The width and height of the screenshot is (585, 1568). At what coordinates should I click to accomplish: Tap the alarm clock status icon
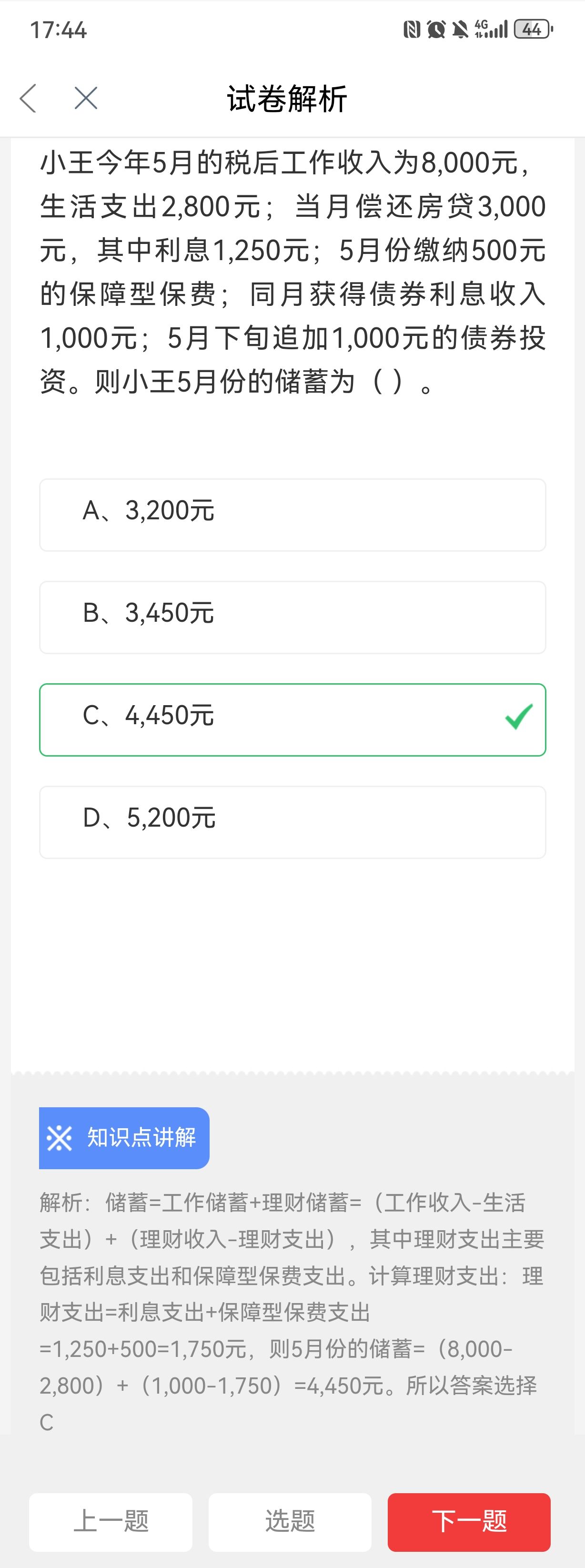pos(436,29)
